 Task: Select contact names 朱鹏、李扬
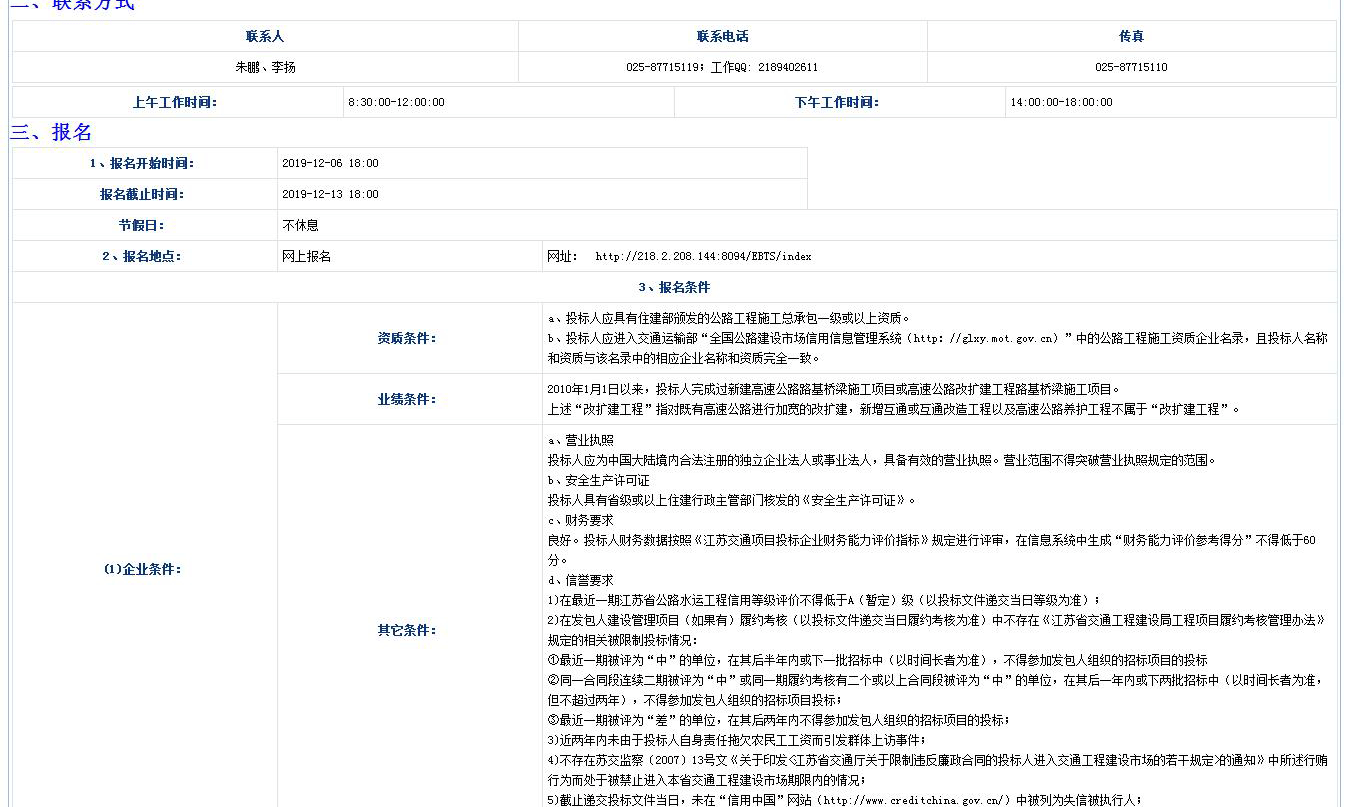point(265,67)
